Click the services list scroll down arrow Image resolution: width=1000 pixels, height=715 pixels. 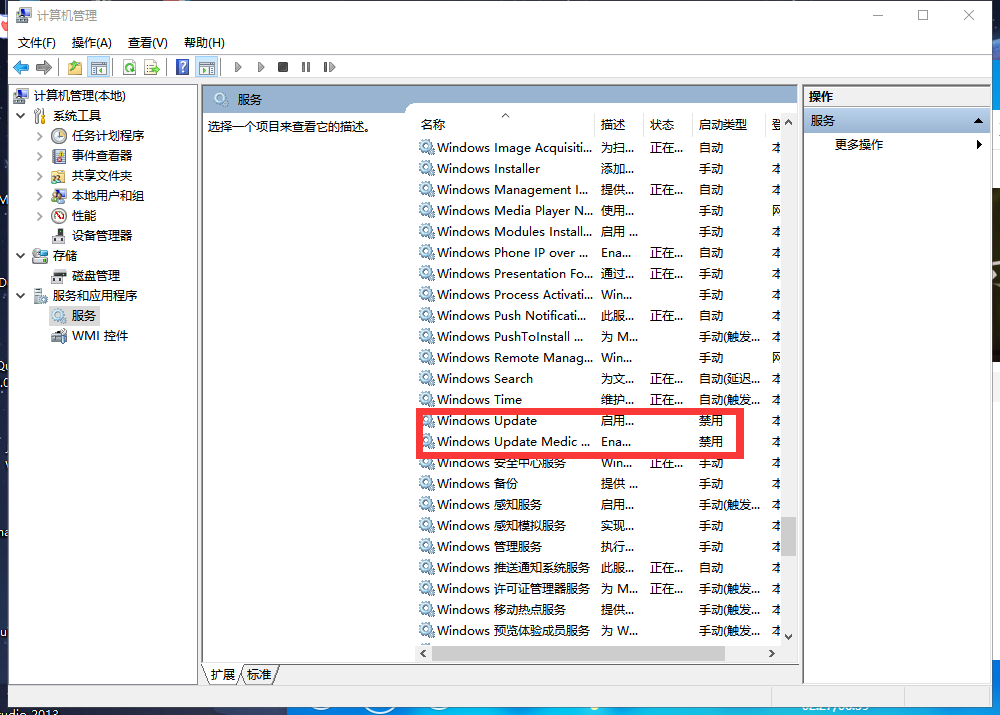789,636
